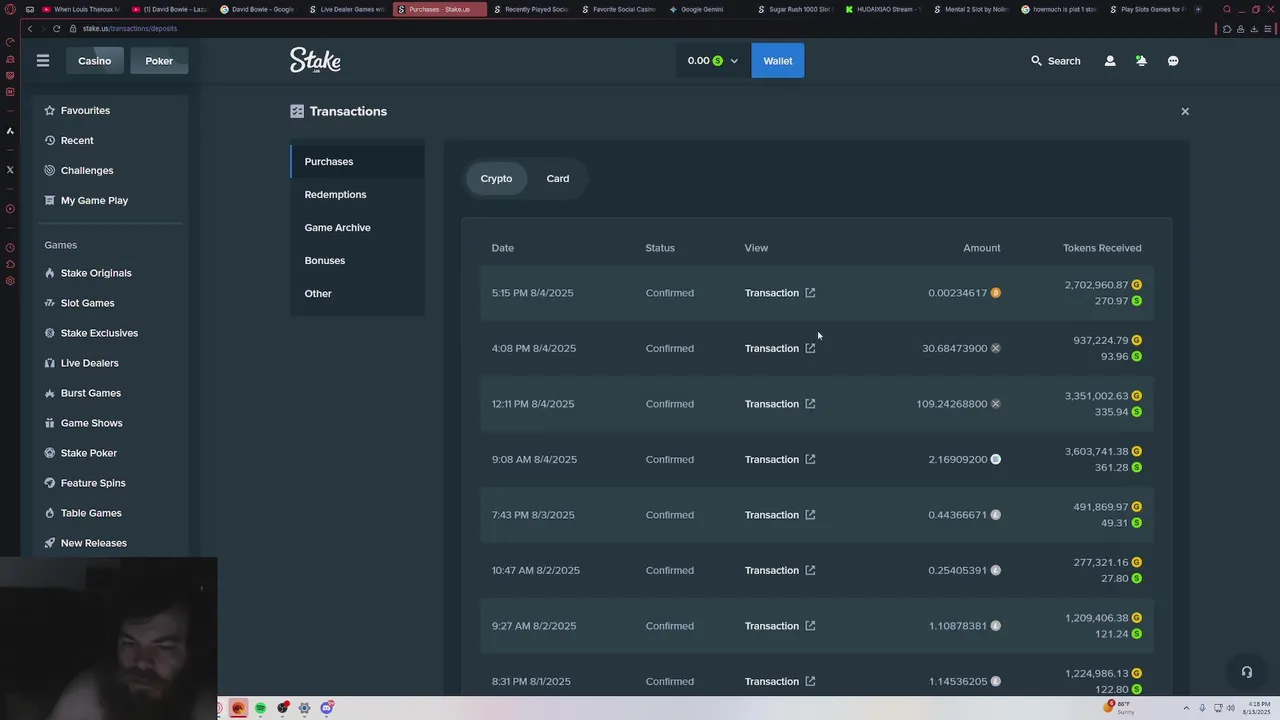Click the gold coin icon beside 2,702,960.87
The height and width of the screenshot is (720, 1280).
[1136, 285]
